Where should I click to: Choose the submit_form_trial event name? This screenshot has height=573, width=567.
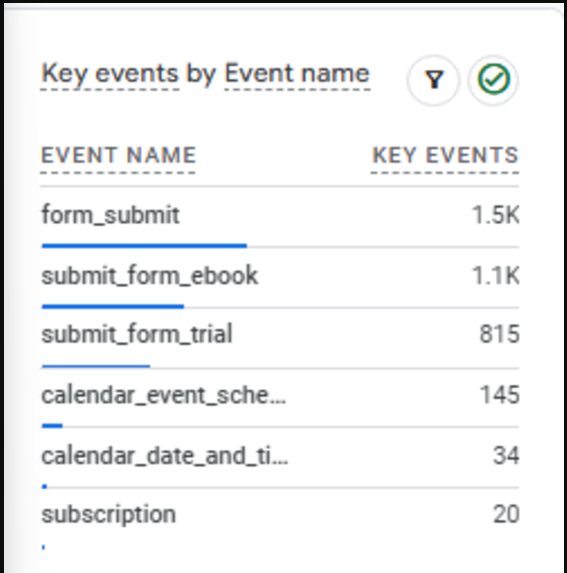click(x=137, y=334)
